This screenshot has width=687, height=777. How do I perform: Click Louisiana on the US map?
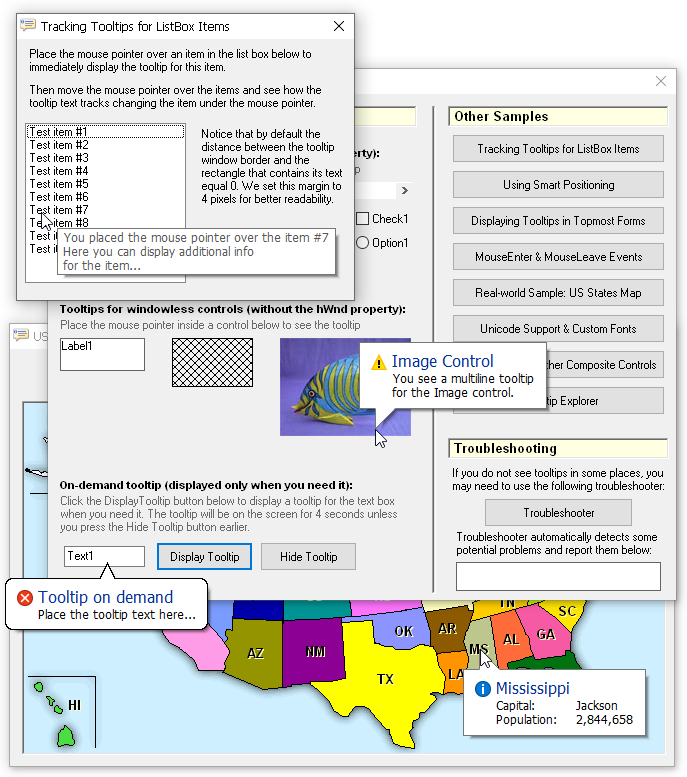(x=454, y=674)
